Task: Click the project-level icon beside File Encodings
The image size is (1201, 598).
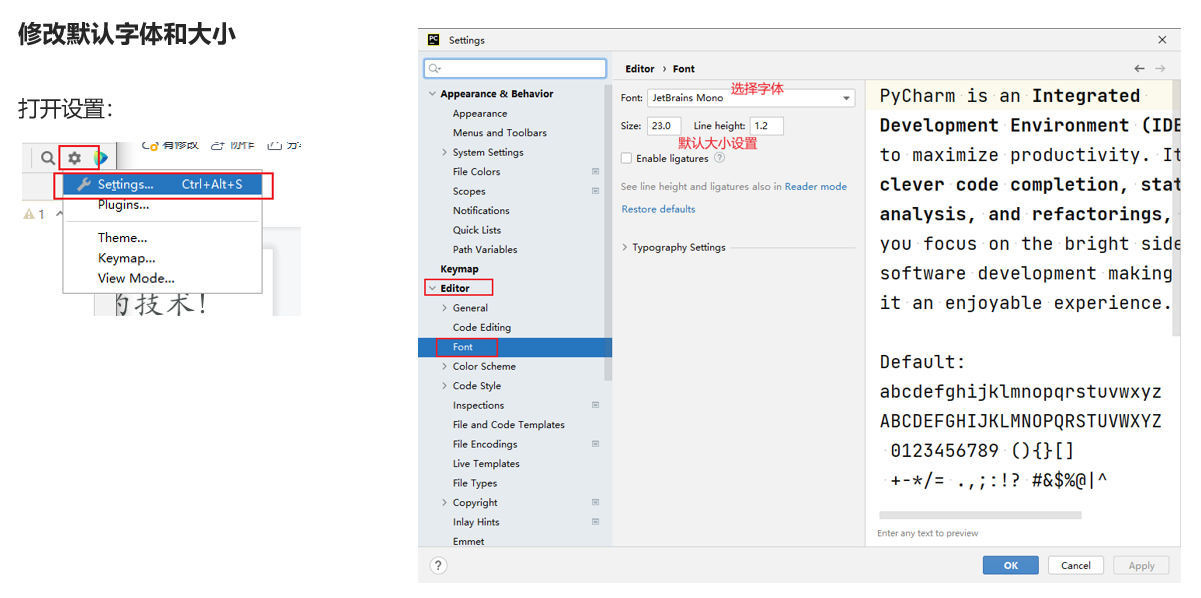Action: point(596,444)
